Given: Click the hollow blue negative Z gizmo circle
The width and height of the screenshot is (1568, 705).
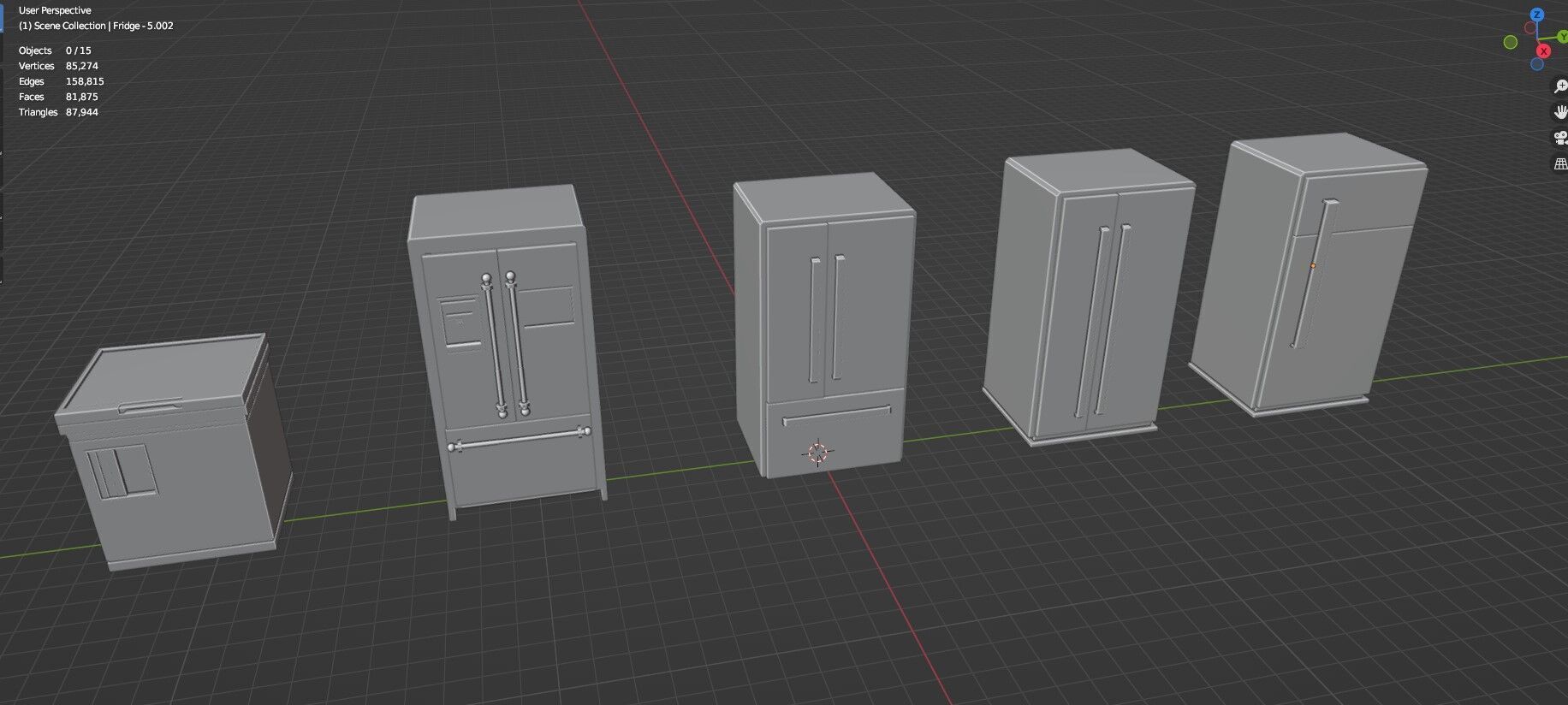Looking at the screenshot, I should coord(1537,64).
